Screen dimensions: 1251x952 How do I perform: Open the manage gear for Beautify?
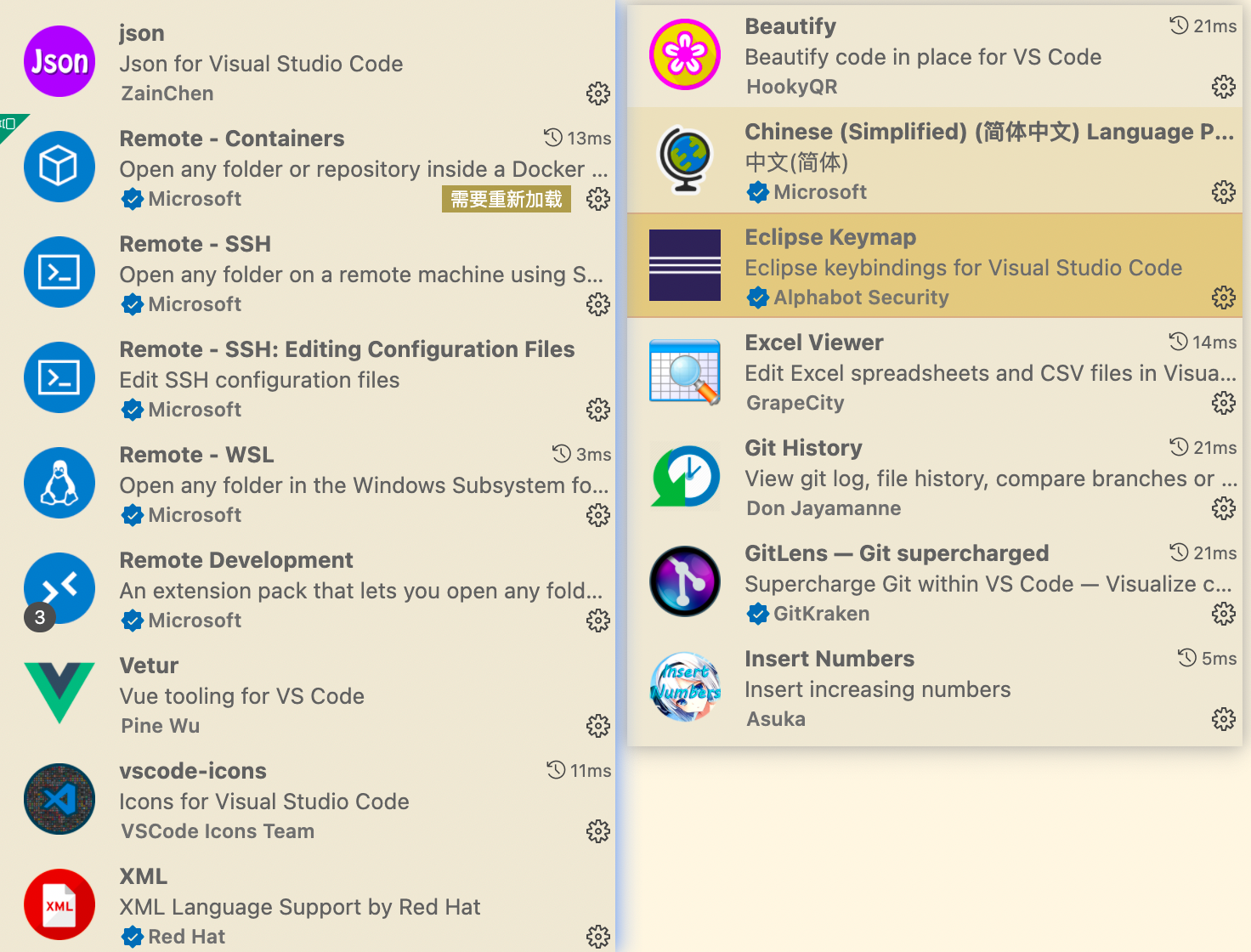pyautogui.click(x=1224, y=87)
